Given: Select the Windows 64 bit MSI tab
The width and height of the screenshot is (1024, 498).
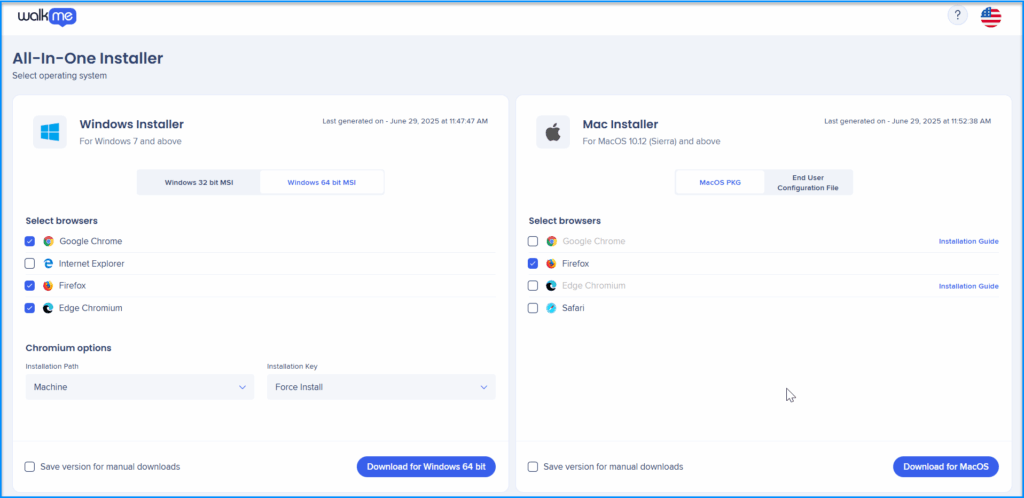Looking at the screenshot, I should tap(322, 183).
